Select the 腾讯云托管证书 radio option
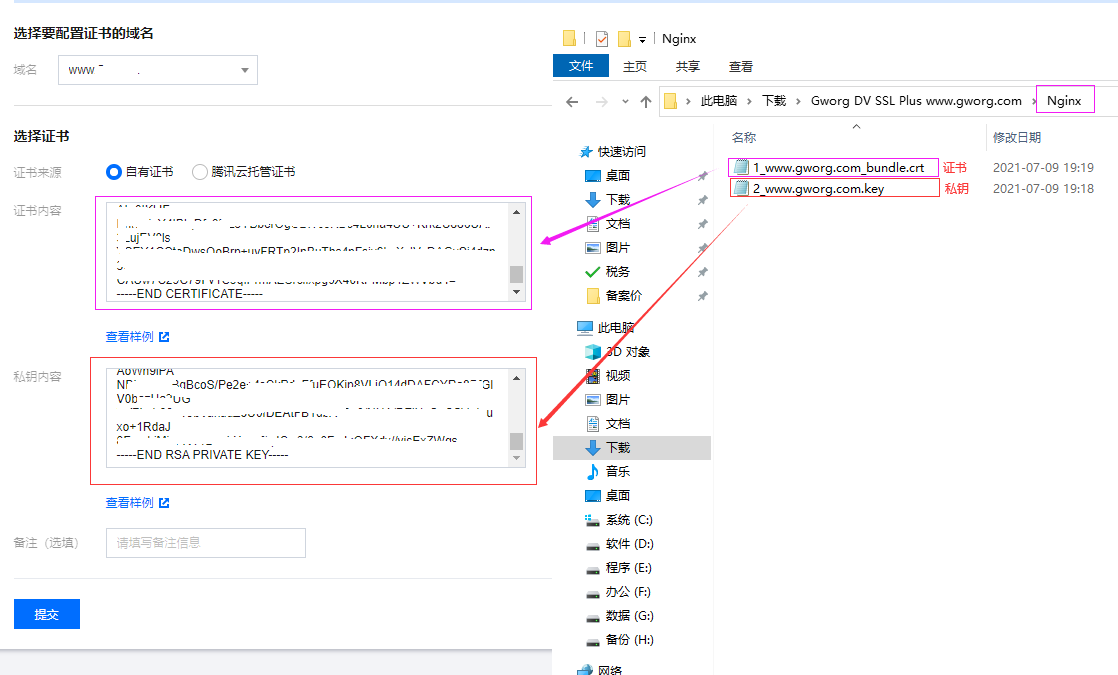Viewport: 1118px width, 675px height. pos(200,172)
